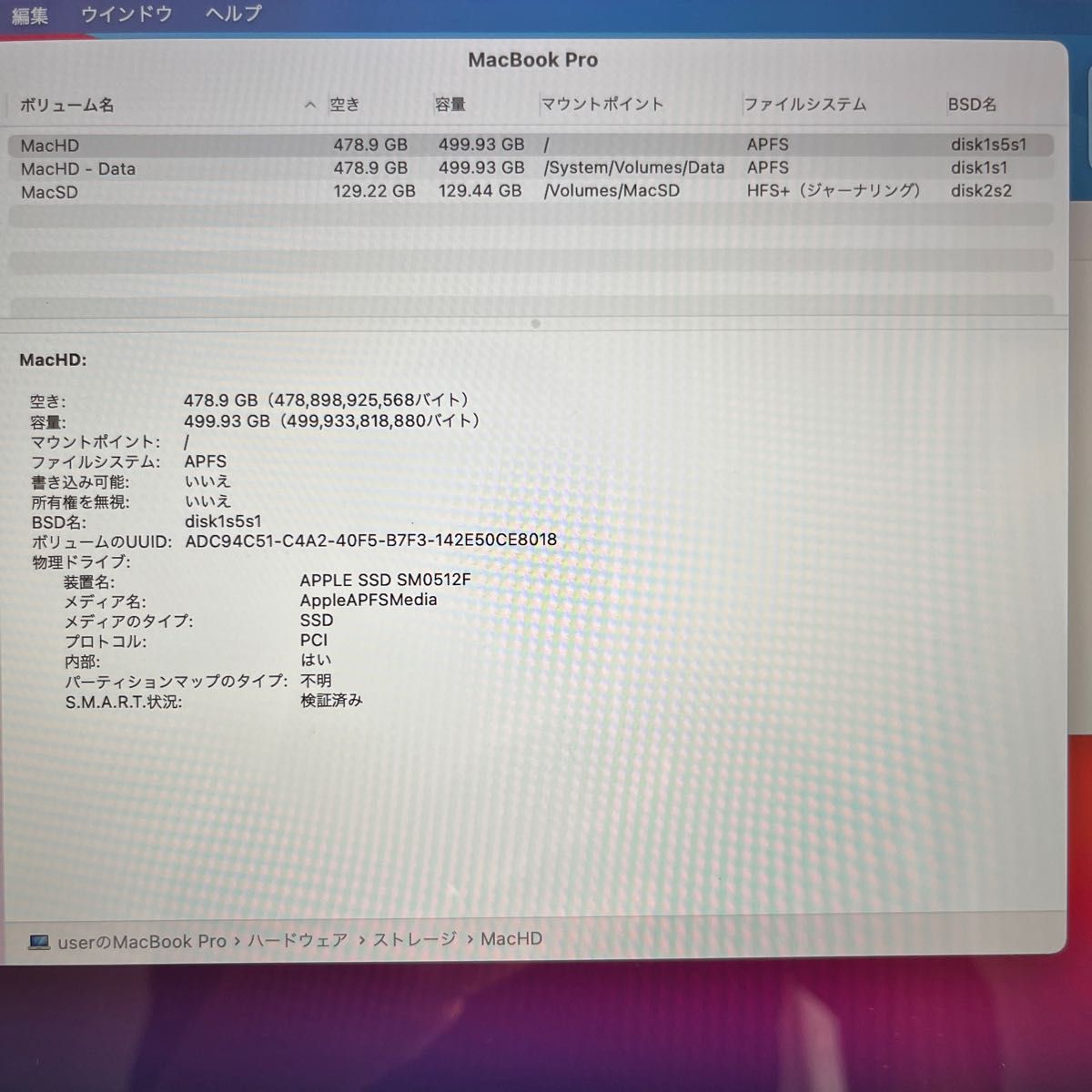Click the 検証済み S.M.A.R.T. status value
1092x1092 pixels.
331,701
